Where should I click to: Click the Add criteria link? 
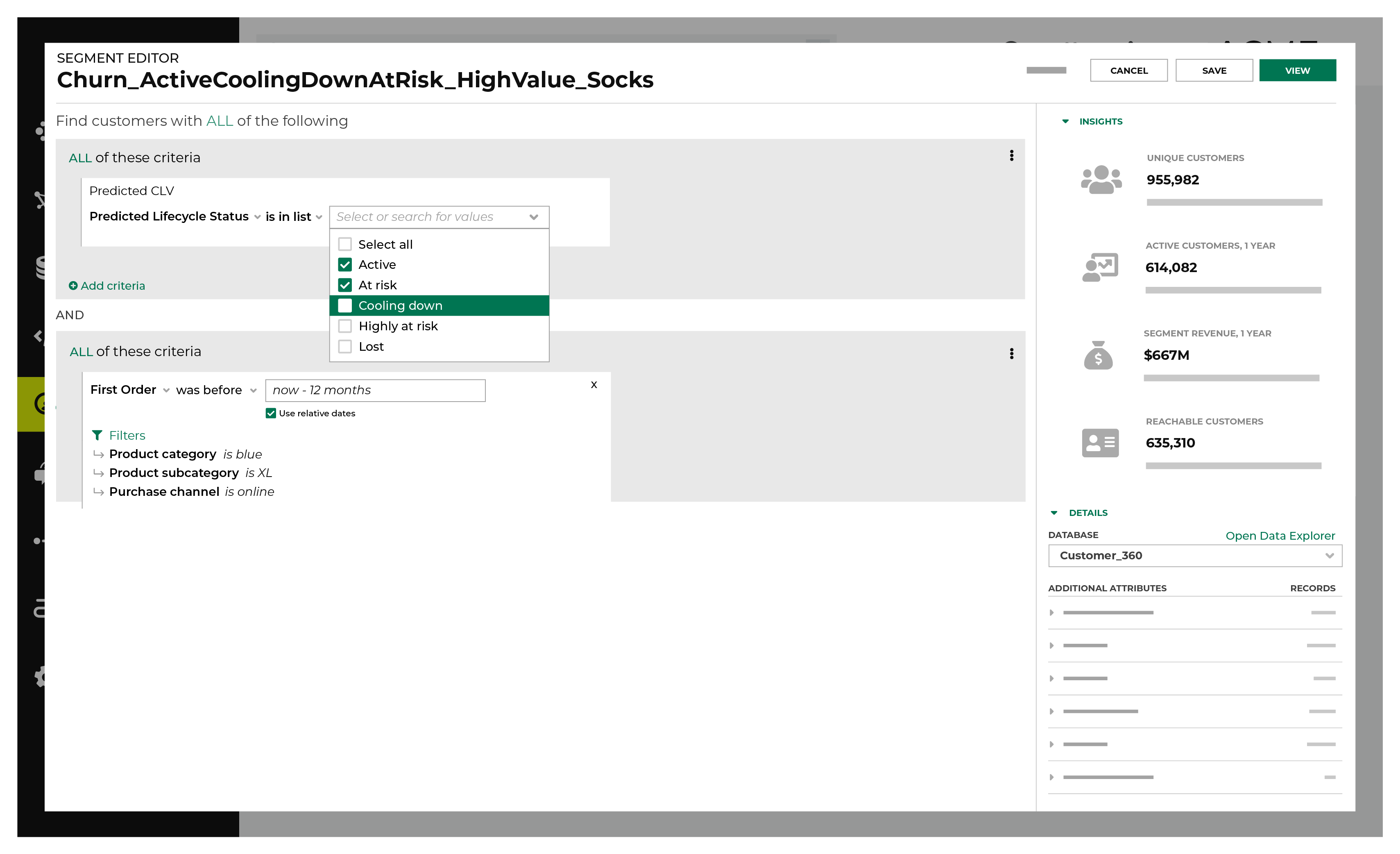[113, 286]
